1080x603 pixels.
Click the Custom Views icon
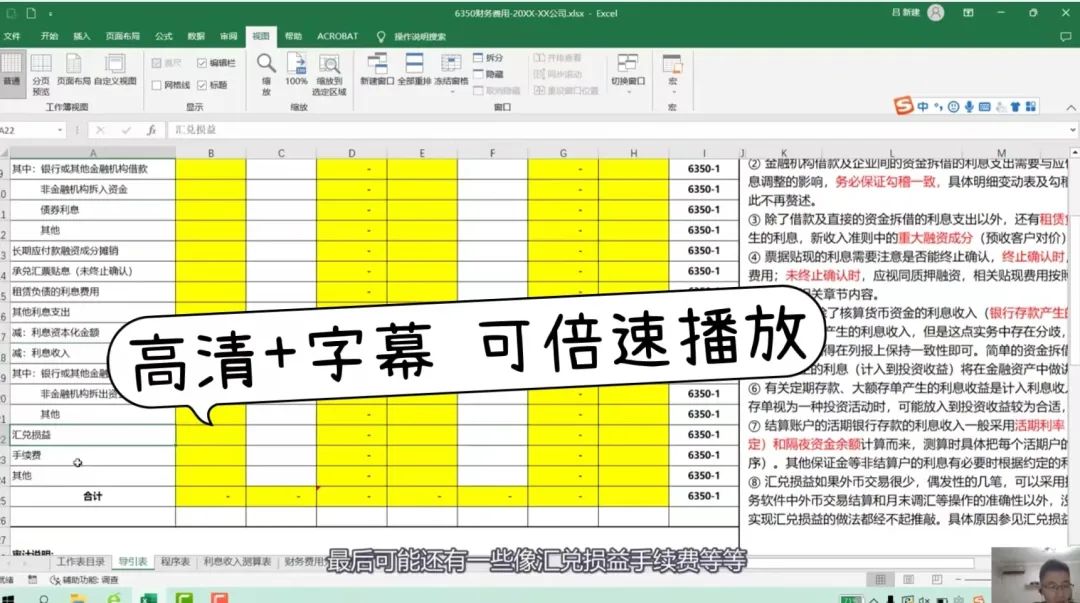tap(117, 75)
